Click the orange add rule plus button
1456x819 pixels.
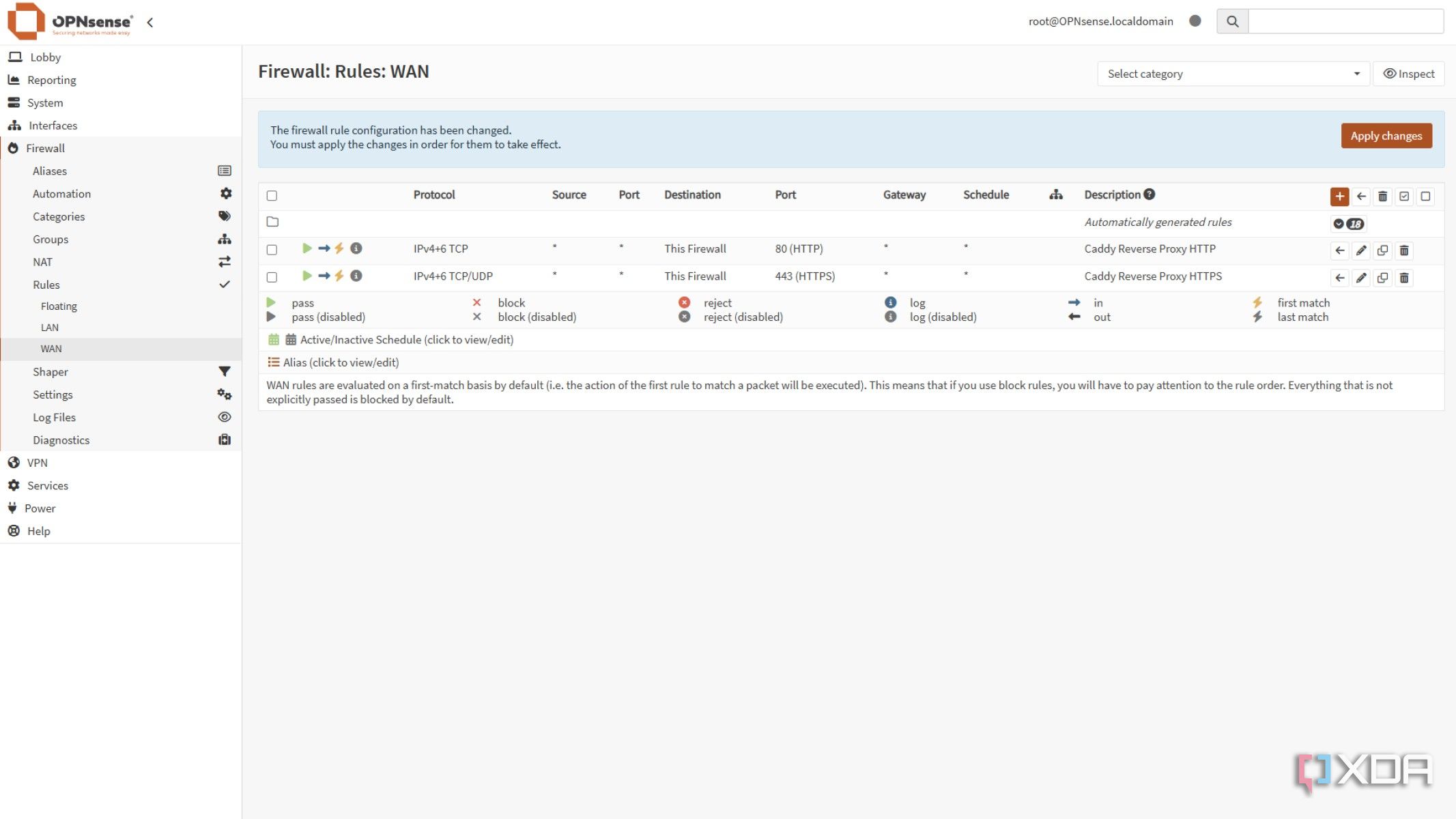1339,197
